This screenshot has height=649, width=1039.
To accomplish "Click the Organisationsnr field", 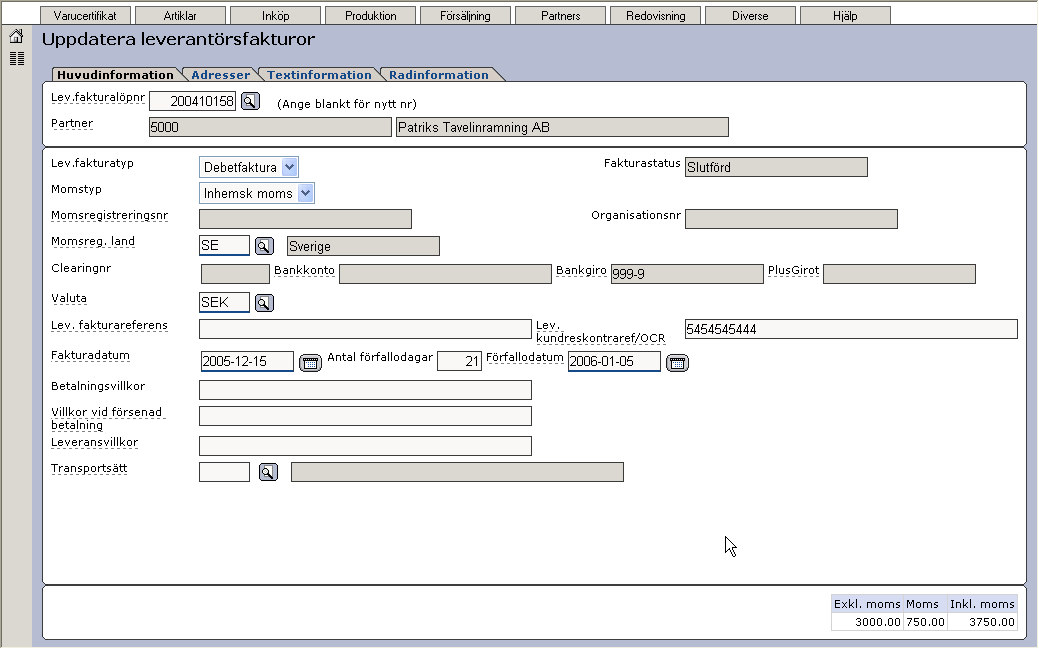I will tap(791, 219).
